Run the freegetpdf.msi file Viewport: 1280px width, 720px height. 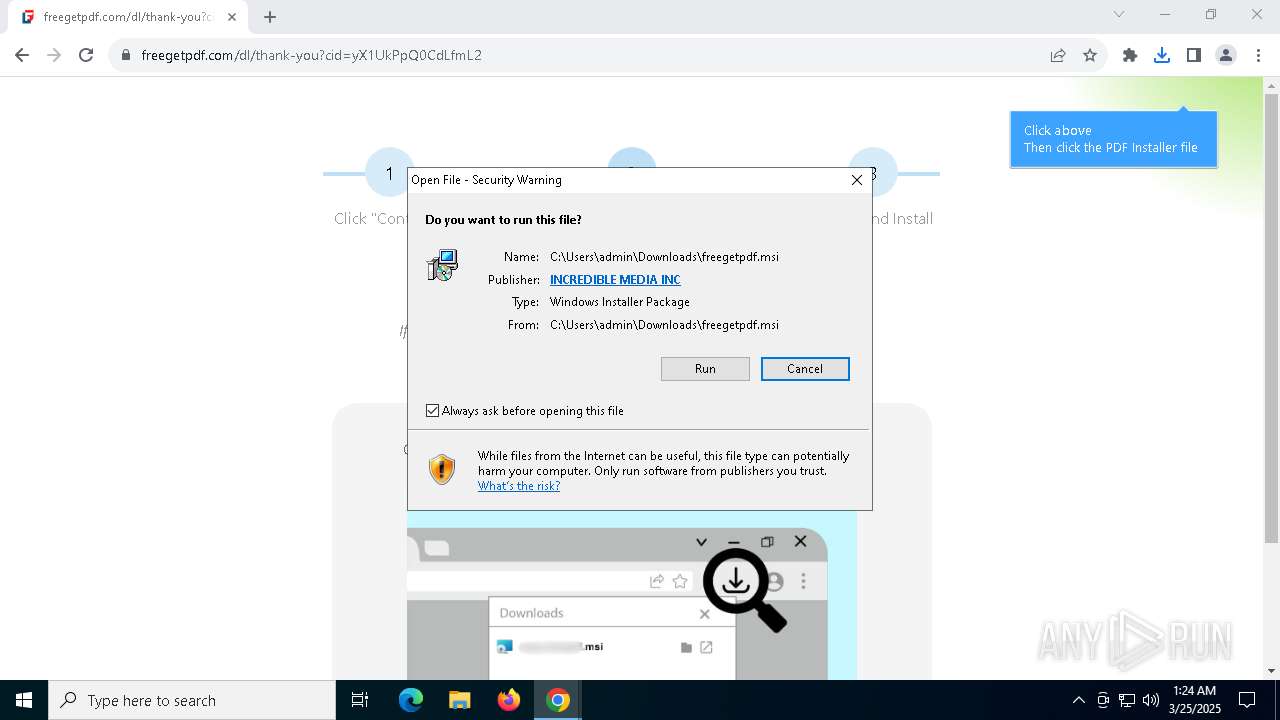705,369
